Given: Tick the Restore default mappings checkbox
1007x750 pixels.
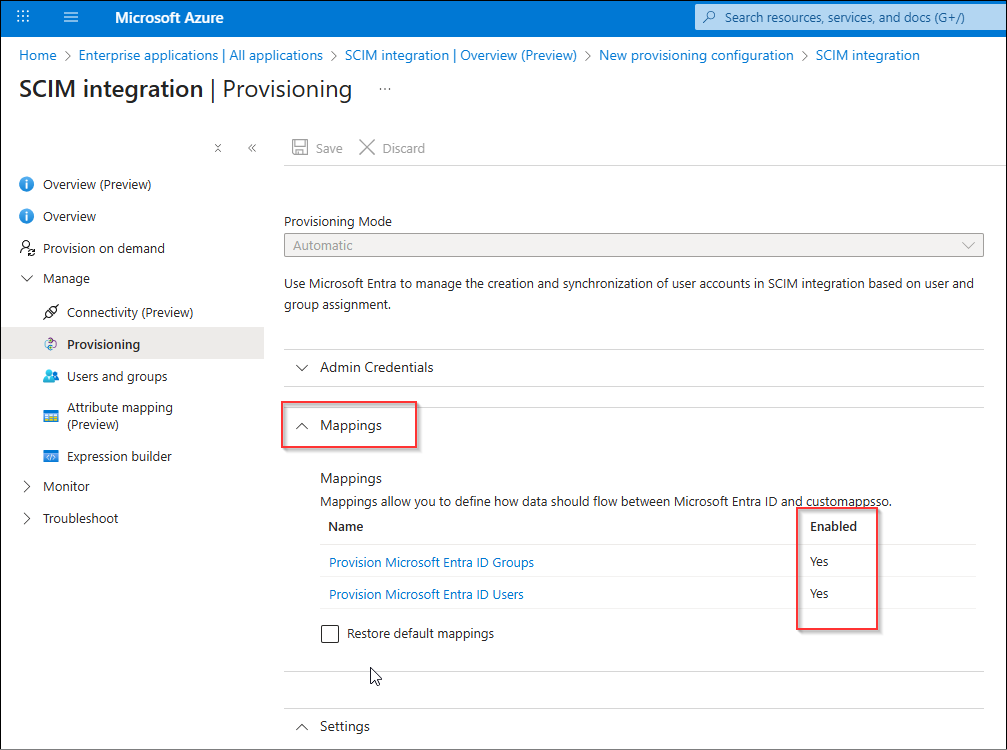Looking at the screenshot, I should click(x=330, y=634).
